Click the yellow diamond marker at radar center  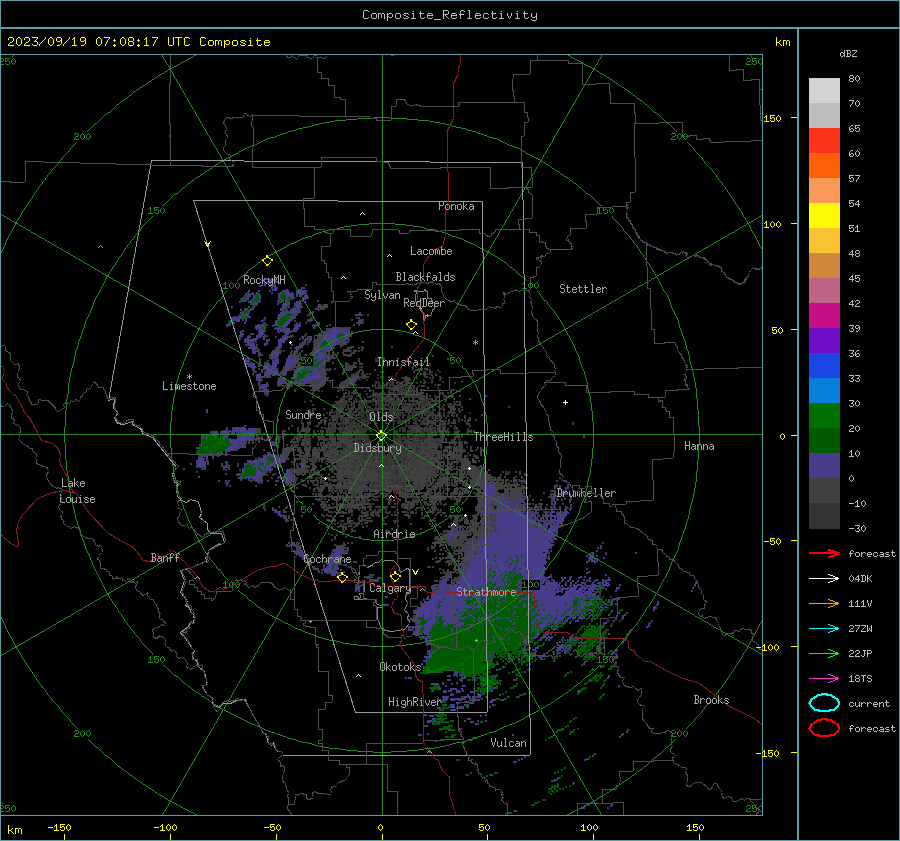[x=381, y=436]
